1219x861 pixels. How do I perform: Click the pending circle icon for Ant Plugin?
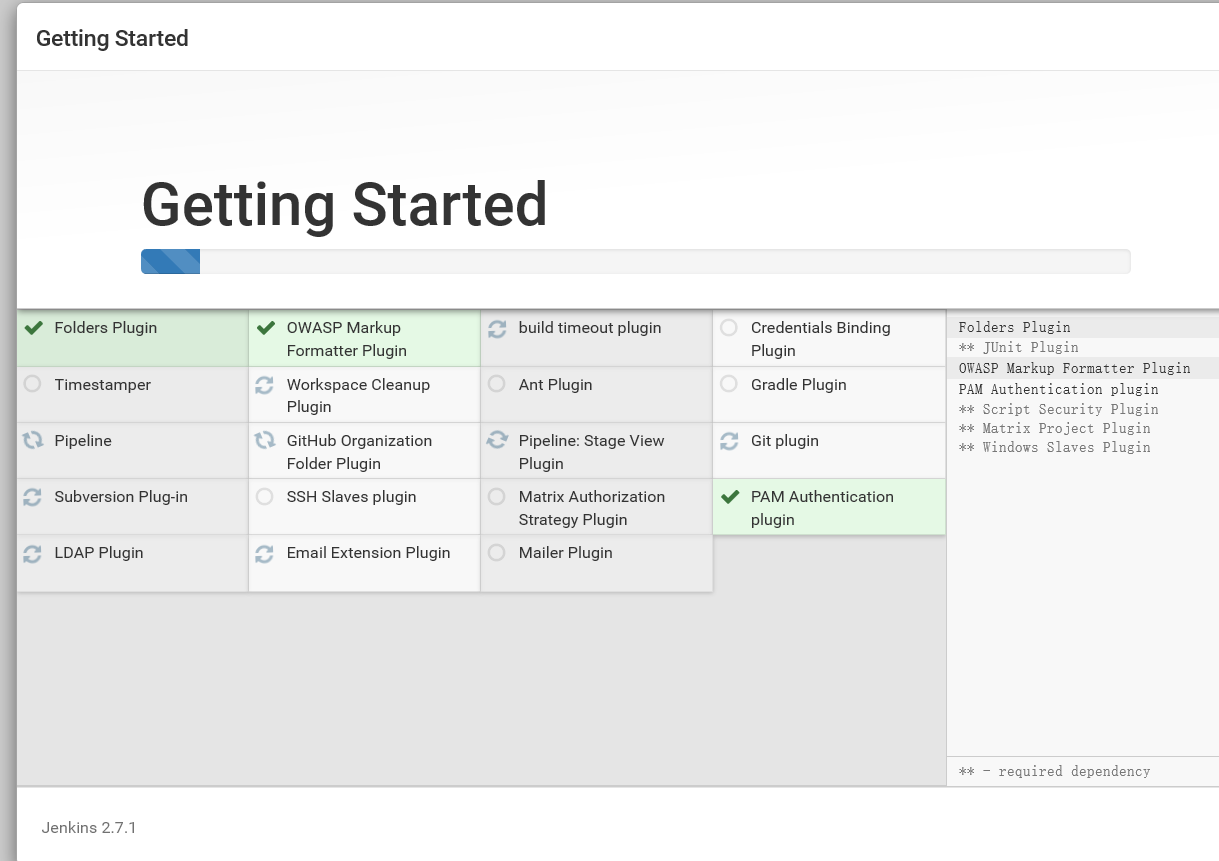[x=497, y=384]
